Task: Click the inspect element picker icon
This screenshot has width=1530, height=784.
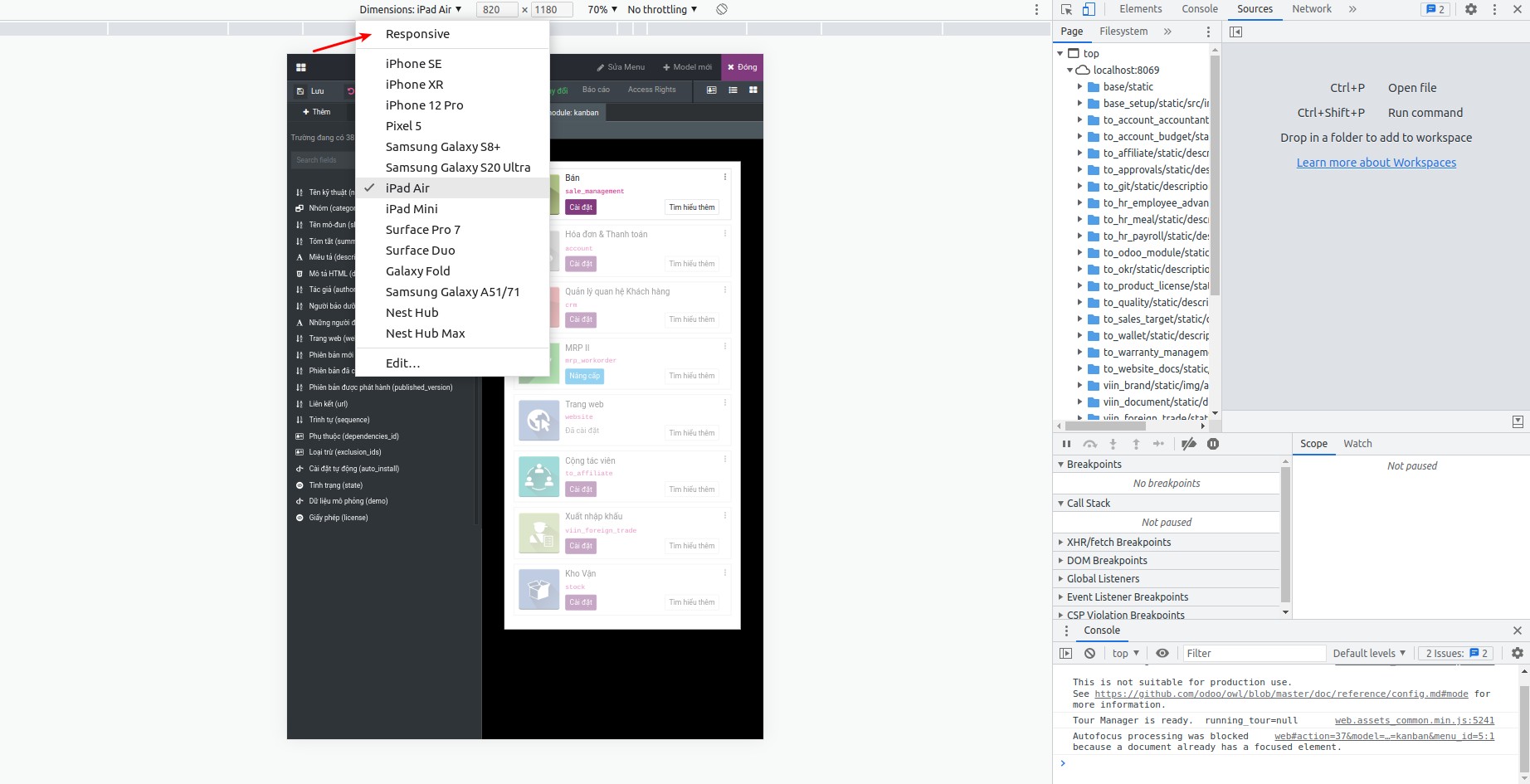Action: click(1067, 9)
